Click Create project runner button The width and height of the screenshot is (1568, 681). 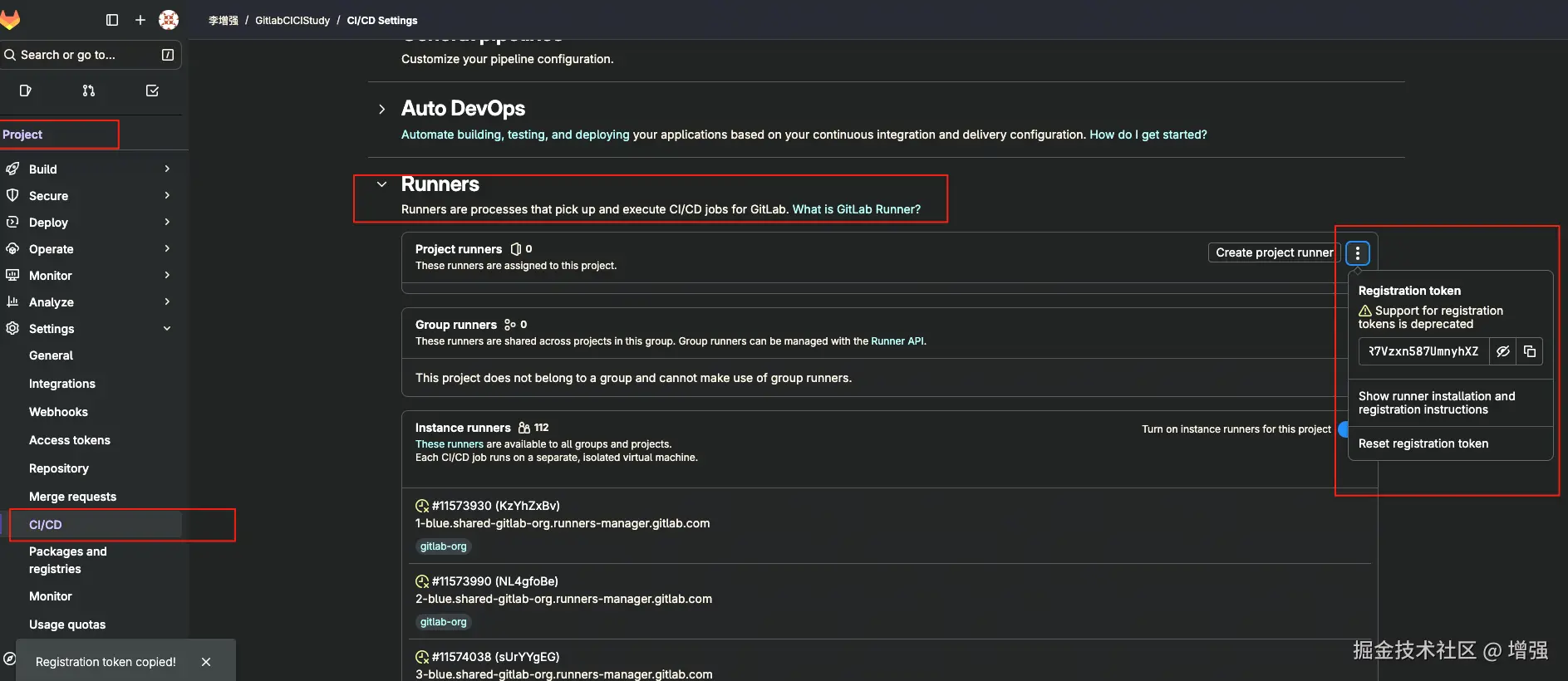coord(1274,252)
